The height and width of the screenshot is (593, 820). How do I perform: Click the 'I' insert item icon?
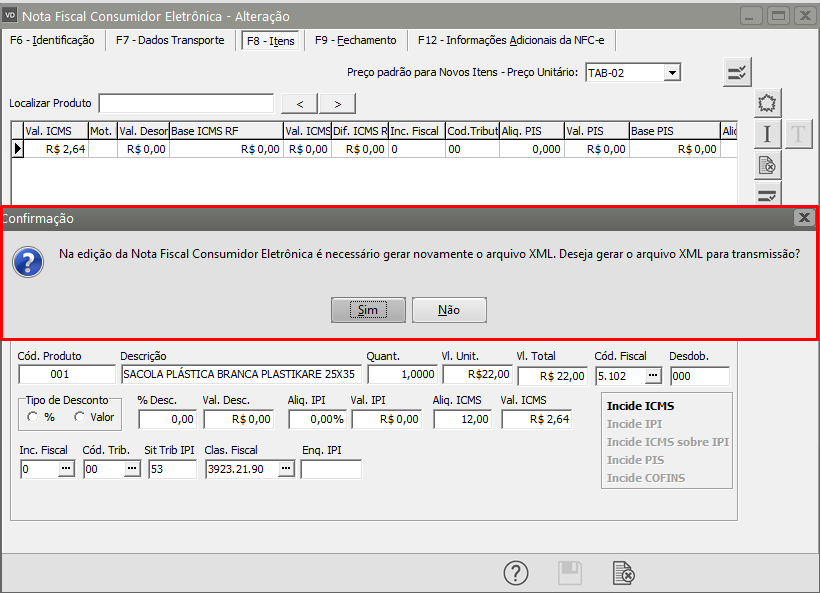[x=767, y=134]
